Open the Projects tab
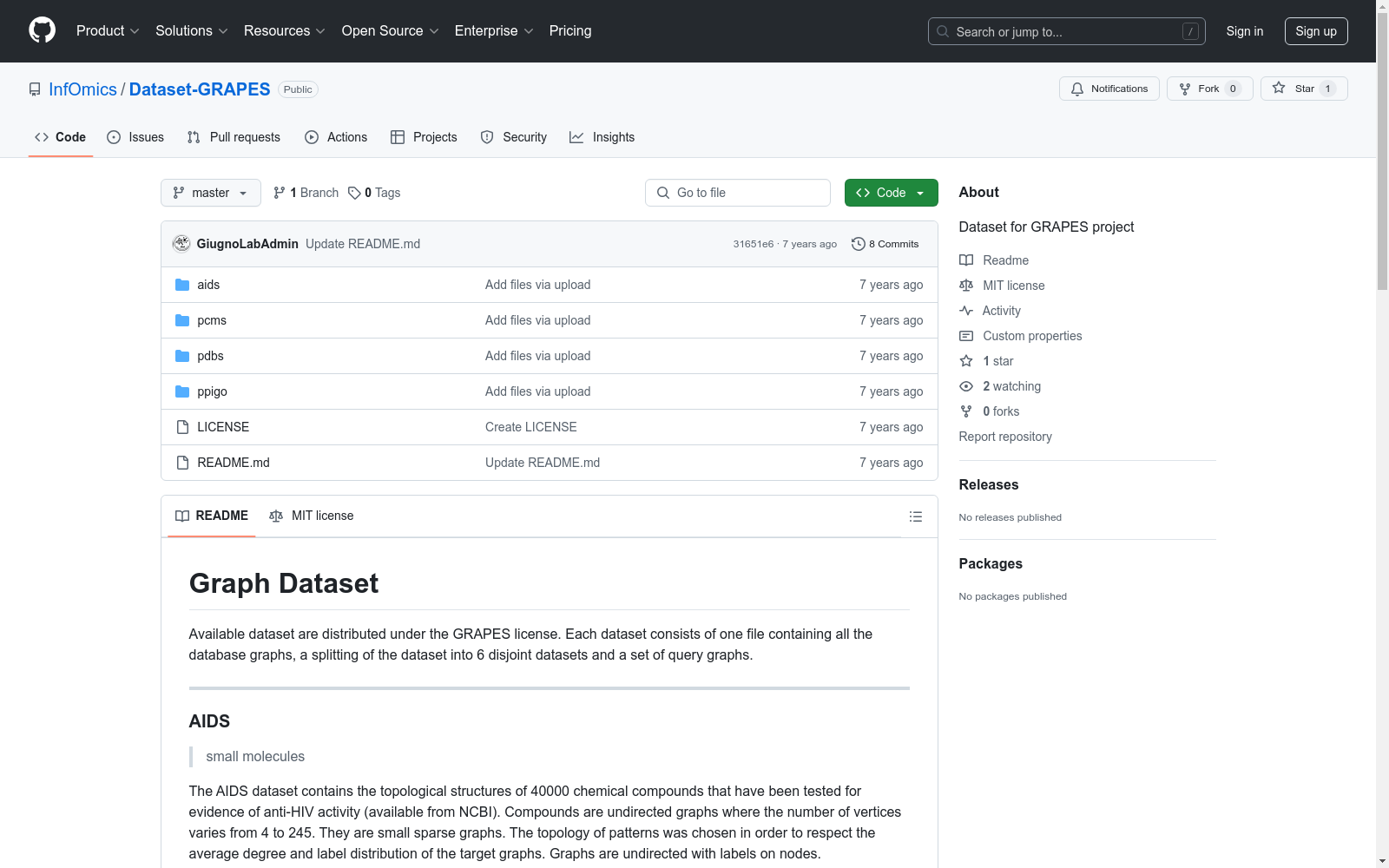Screen dimensions: 1389x868 pyautogui.click(x=424, y=137)
